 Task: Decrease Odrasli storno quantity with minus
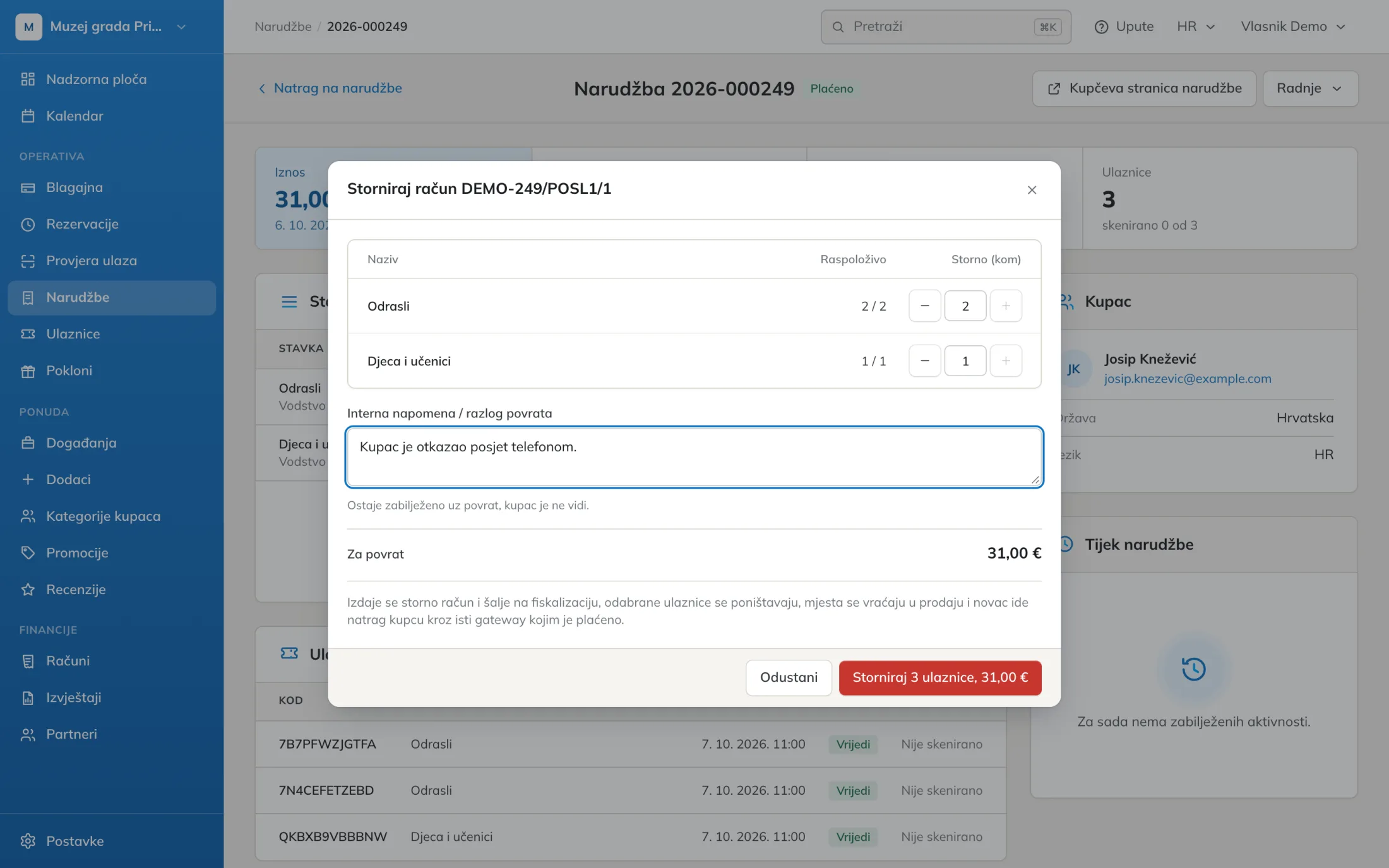click(924, 306)
